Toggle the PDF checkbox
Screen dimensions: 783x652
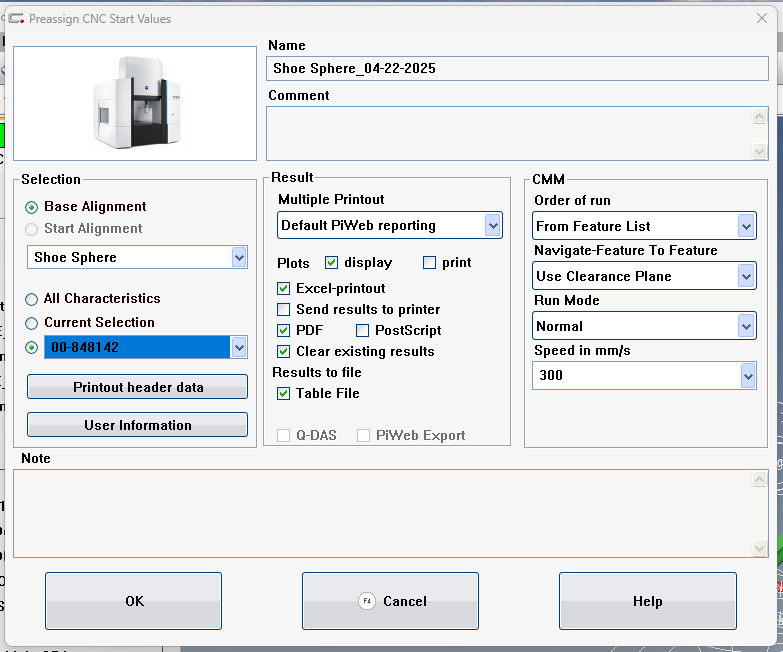283,330
